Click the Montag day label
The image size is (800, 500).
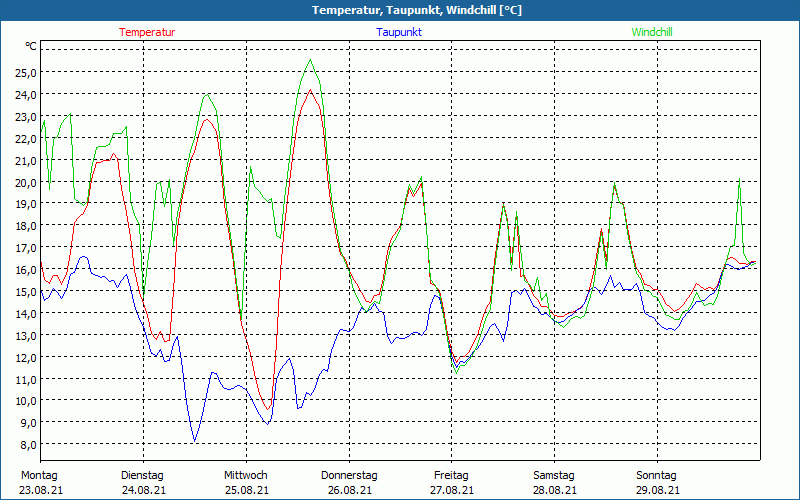click(39, 476)
